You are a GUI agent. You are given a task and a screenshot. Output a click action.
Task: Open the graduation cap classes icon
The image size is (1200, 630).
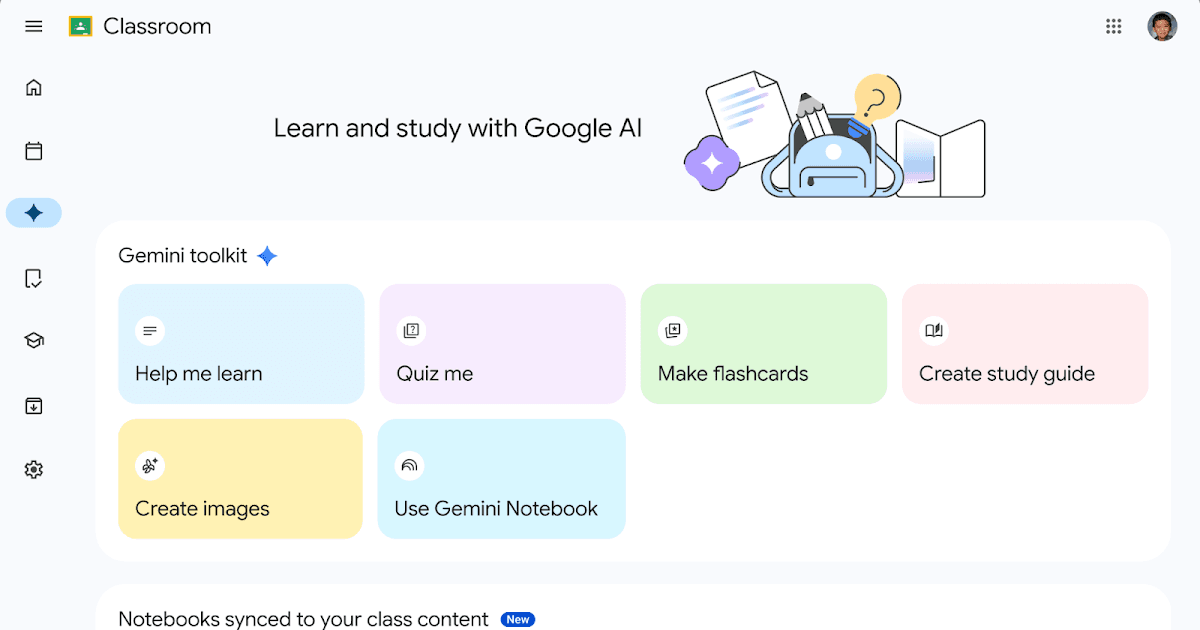(x=34, y=341)
